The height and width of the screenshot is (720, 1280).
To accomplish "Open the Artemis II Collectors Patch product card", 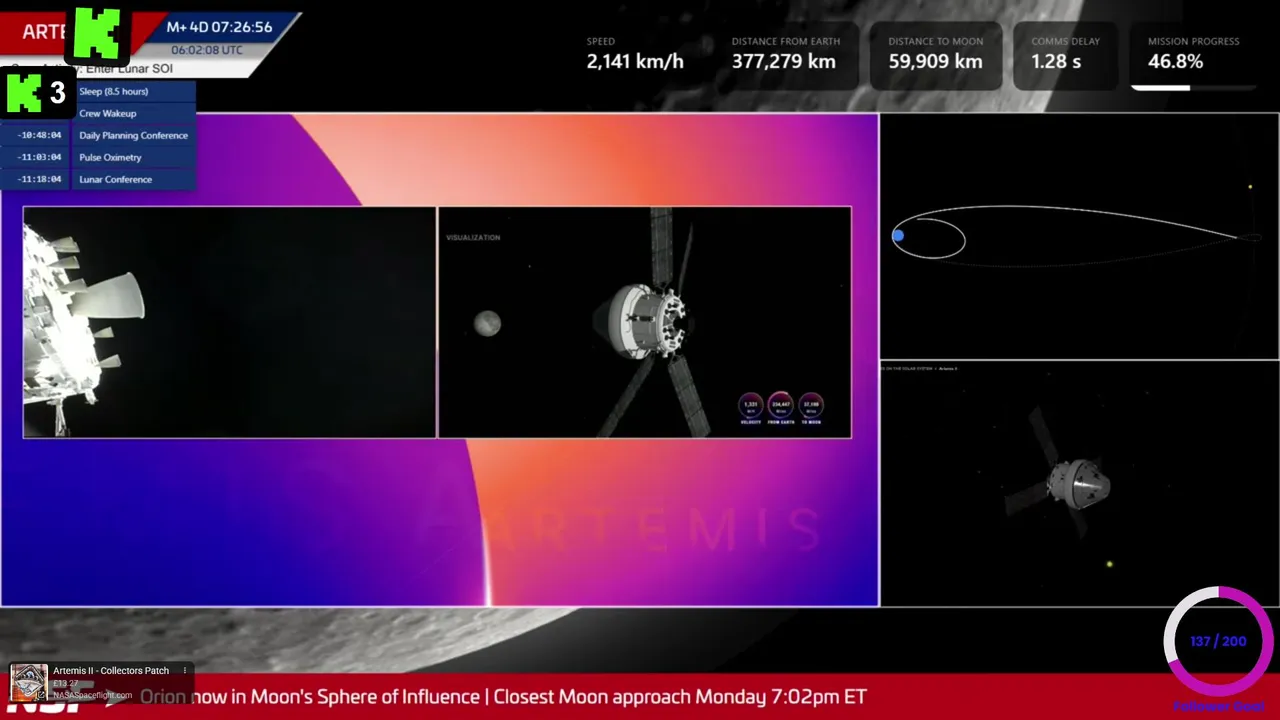I will tap(100, 682).
